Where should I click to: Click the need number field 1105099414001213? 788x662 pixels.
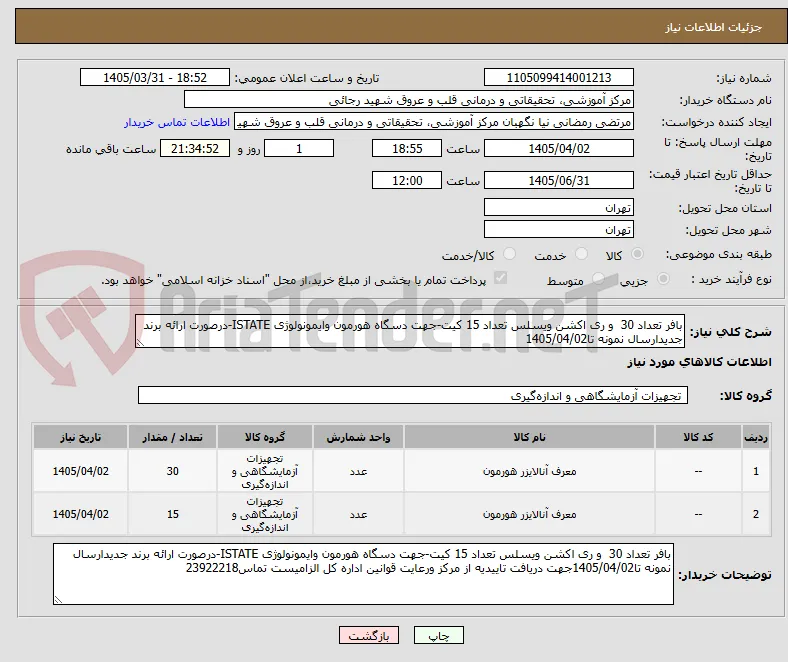click(558, 77)
